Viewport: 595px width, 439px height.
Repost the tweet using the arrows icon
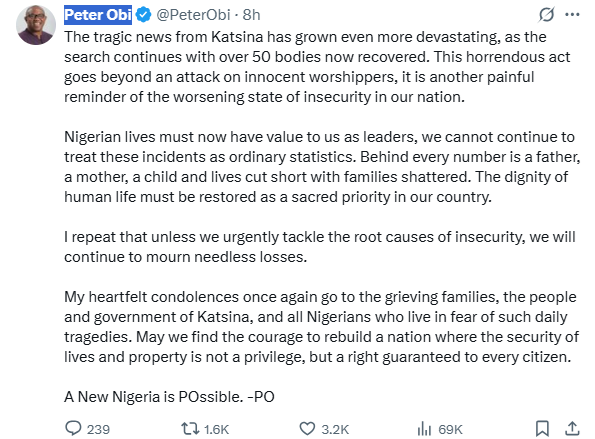point(190,429)
